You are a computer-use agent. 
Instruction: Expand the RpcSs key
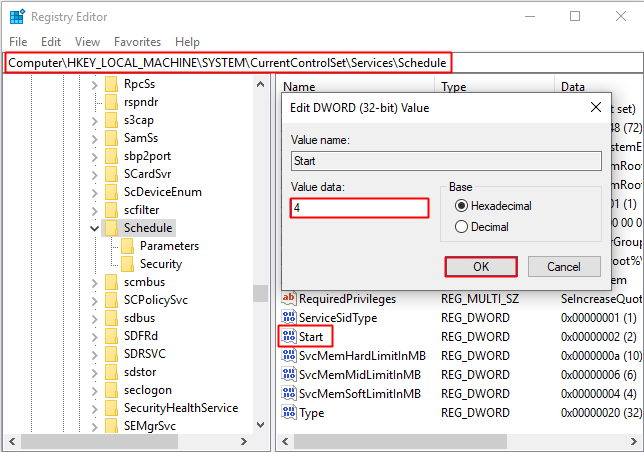click(94, 85)
